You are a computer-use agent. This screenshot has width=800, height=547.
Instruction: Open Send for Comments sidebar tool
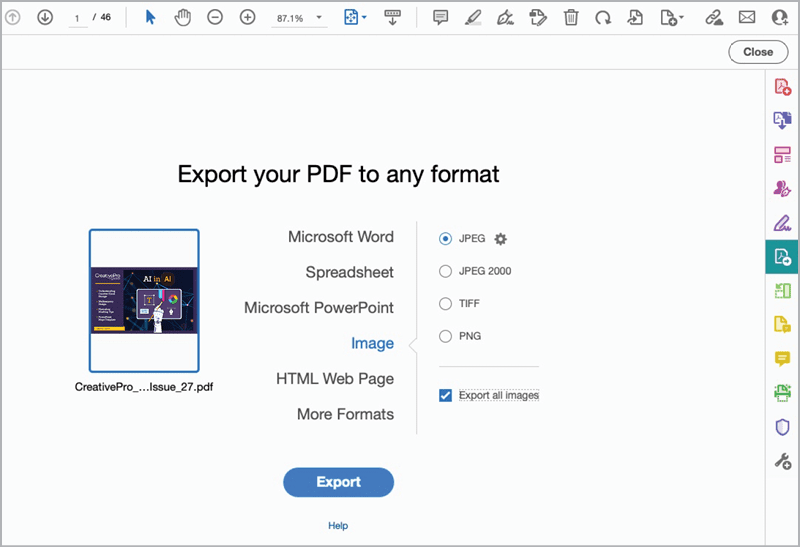tap(783, 325)
